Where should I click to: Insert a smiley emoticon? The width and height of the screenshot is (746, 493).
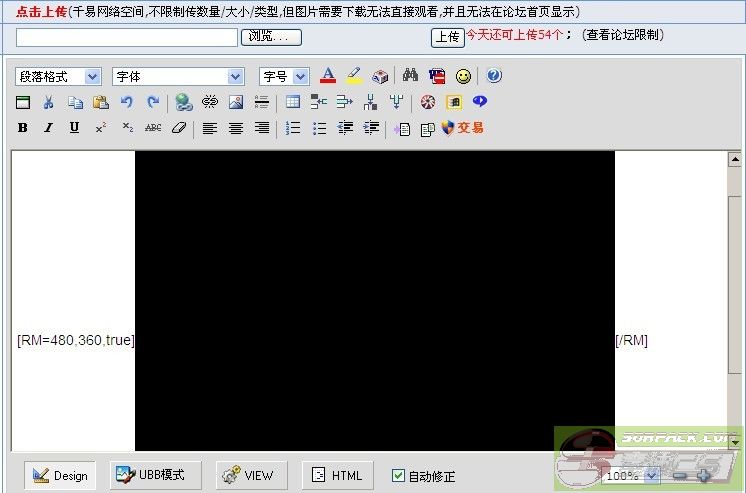463,76
